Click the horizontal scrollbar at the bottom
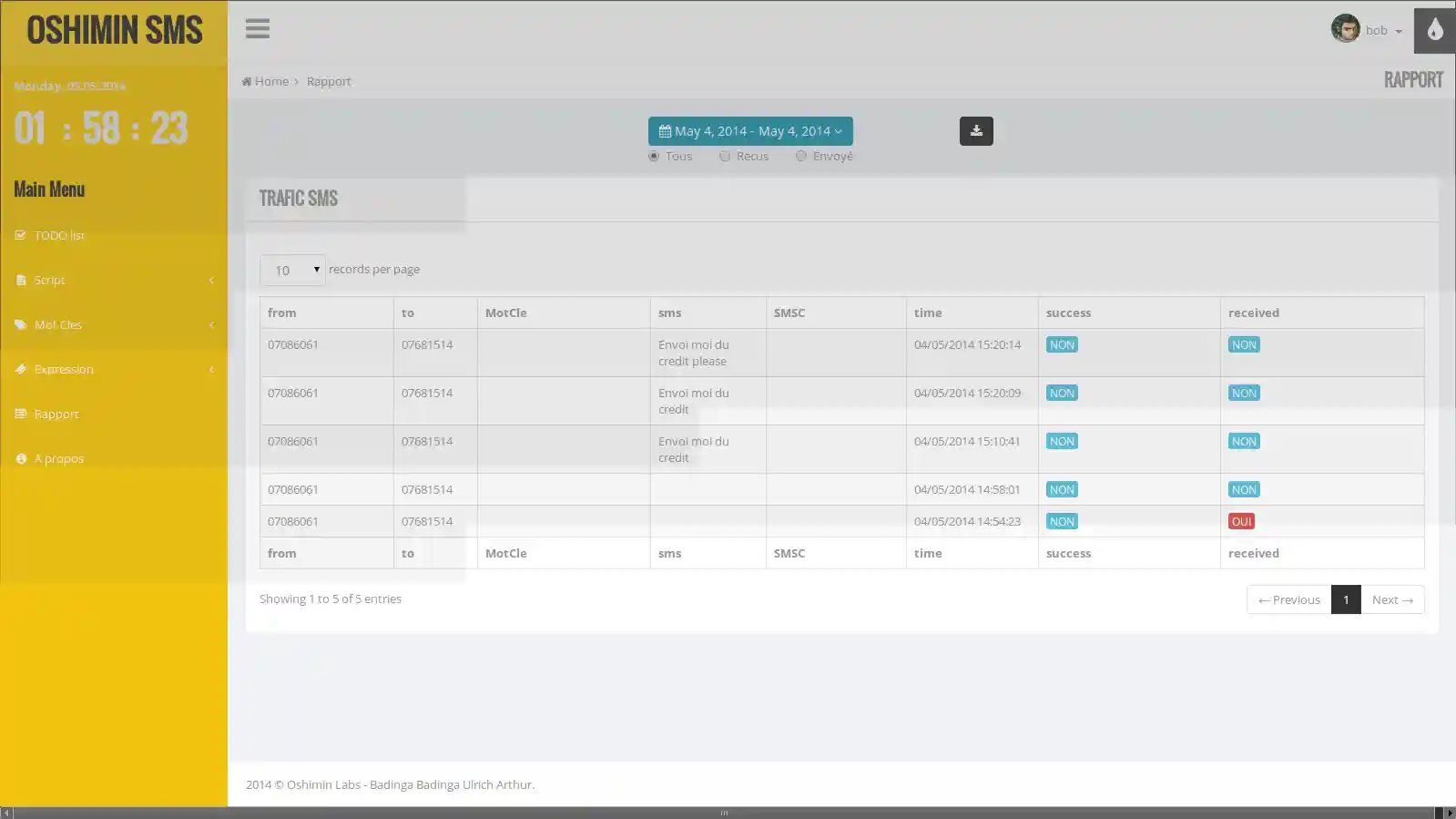 tap(724, 813)
